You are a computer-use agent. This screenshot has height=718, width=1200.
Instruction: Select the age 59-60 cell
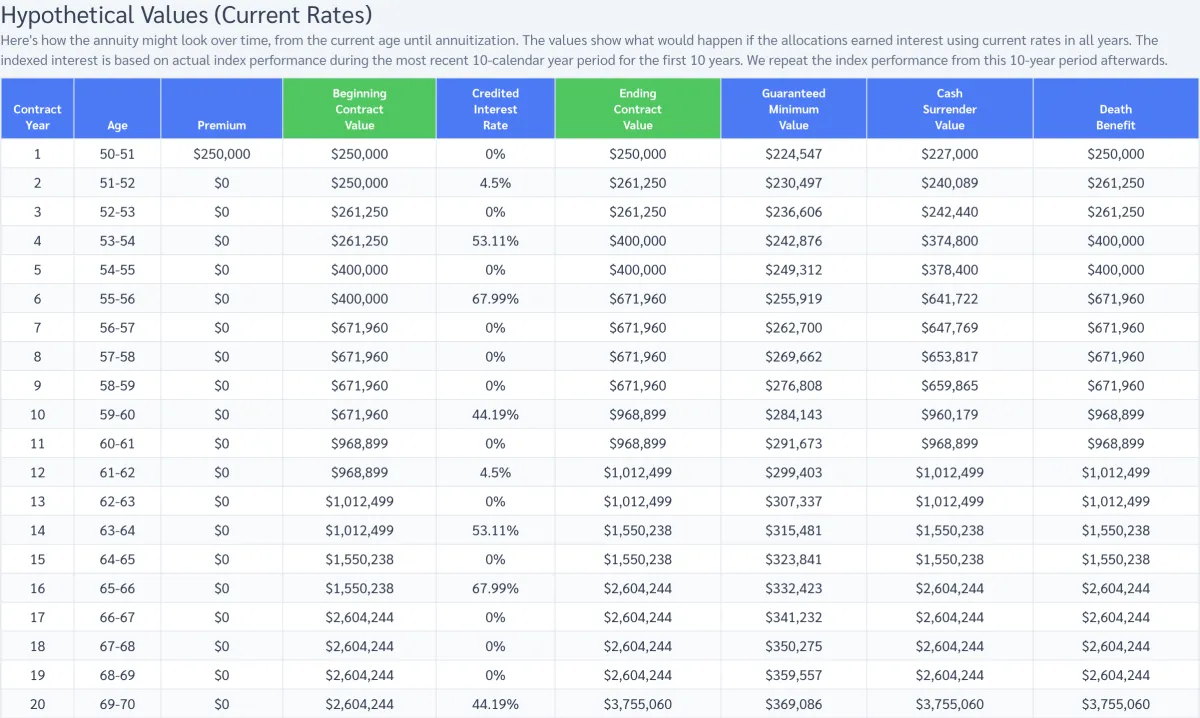[x=117, y=415]
